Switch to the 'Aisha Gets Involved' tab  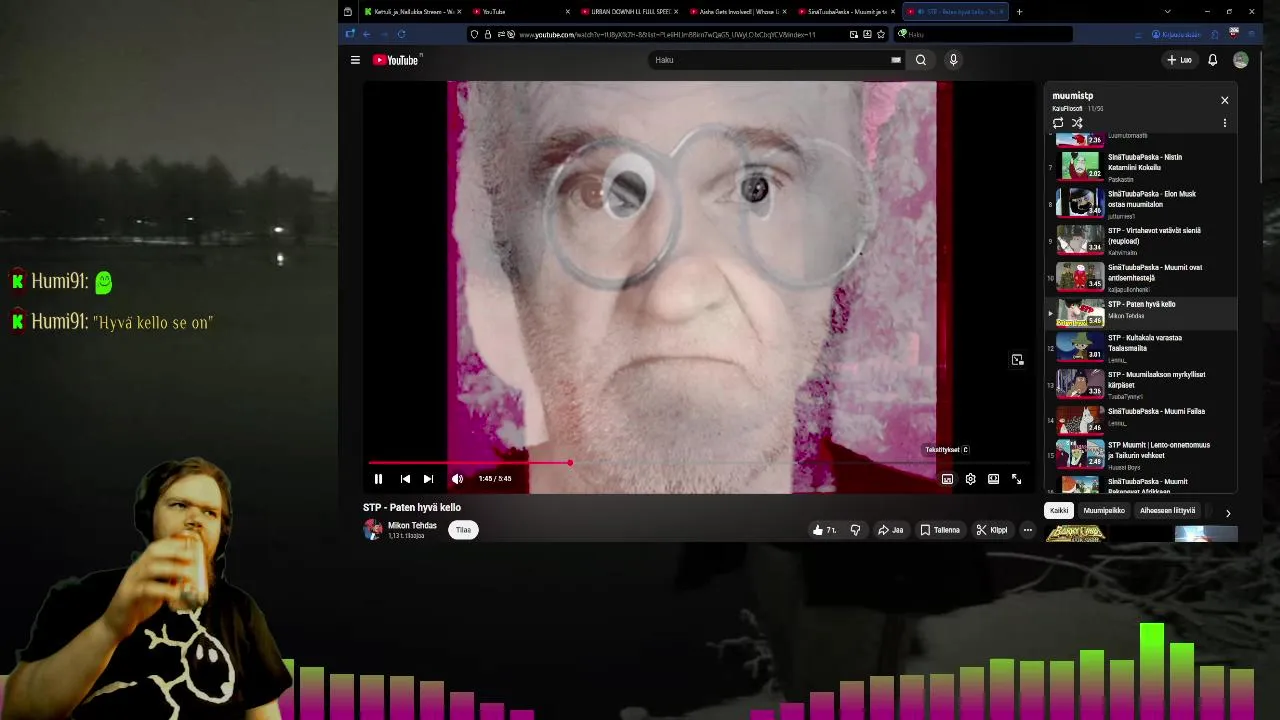738,12
